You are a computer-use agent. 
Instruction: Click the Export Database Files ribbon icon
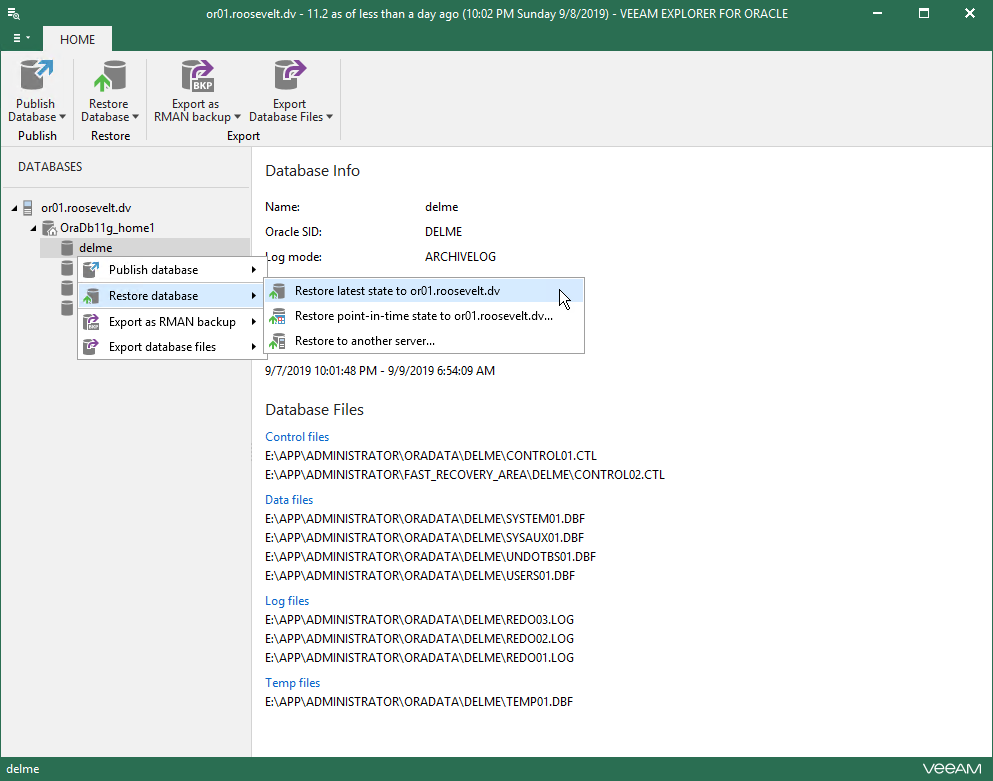tap(290, 77)
